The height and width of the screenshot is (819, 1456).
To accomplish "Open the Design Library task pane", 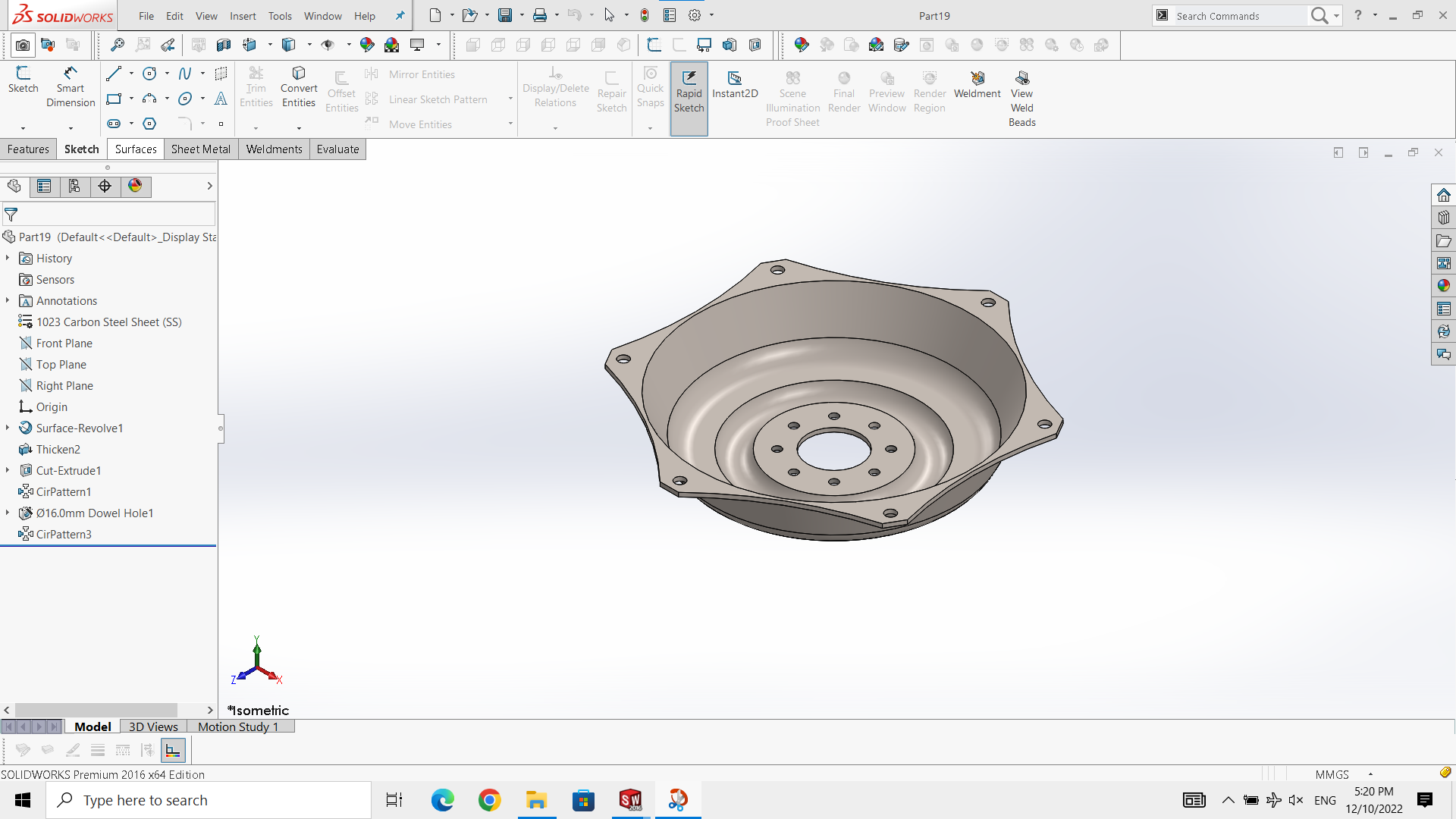I will pyautogui.click(x=1443, y=218).
